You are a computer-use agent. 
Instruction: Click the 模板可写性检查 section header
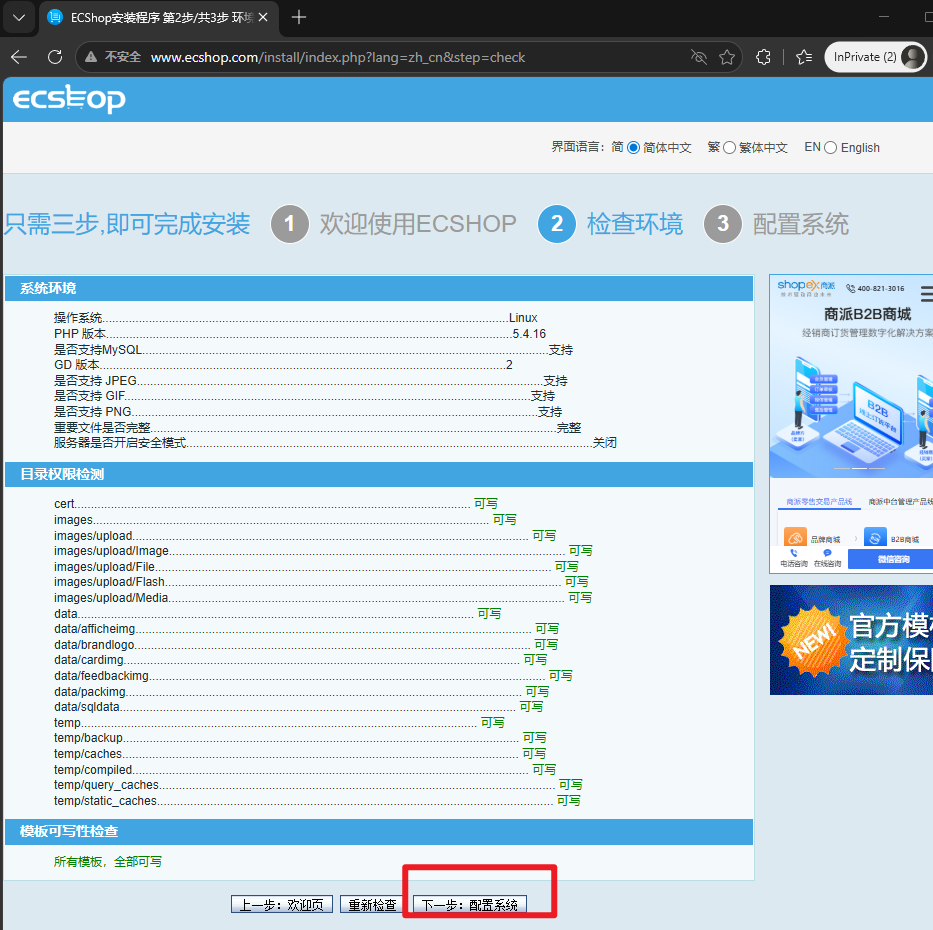[x=379, y=831]
